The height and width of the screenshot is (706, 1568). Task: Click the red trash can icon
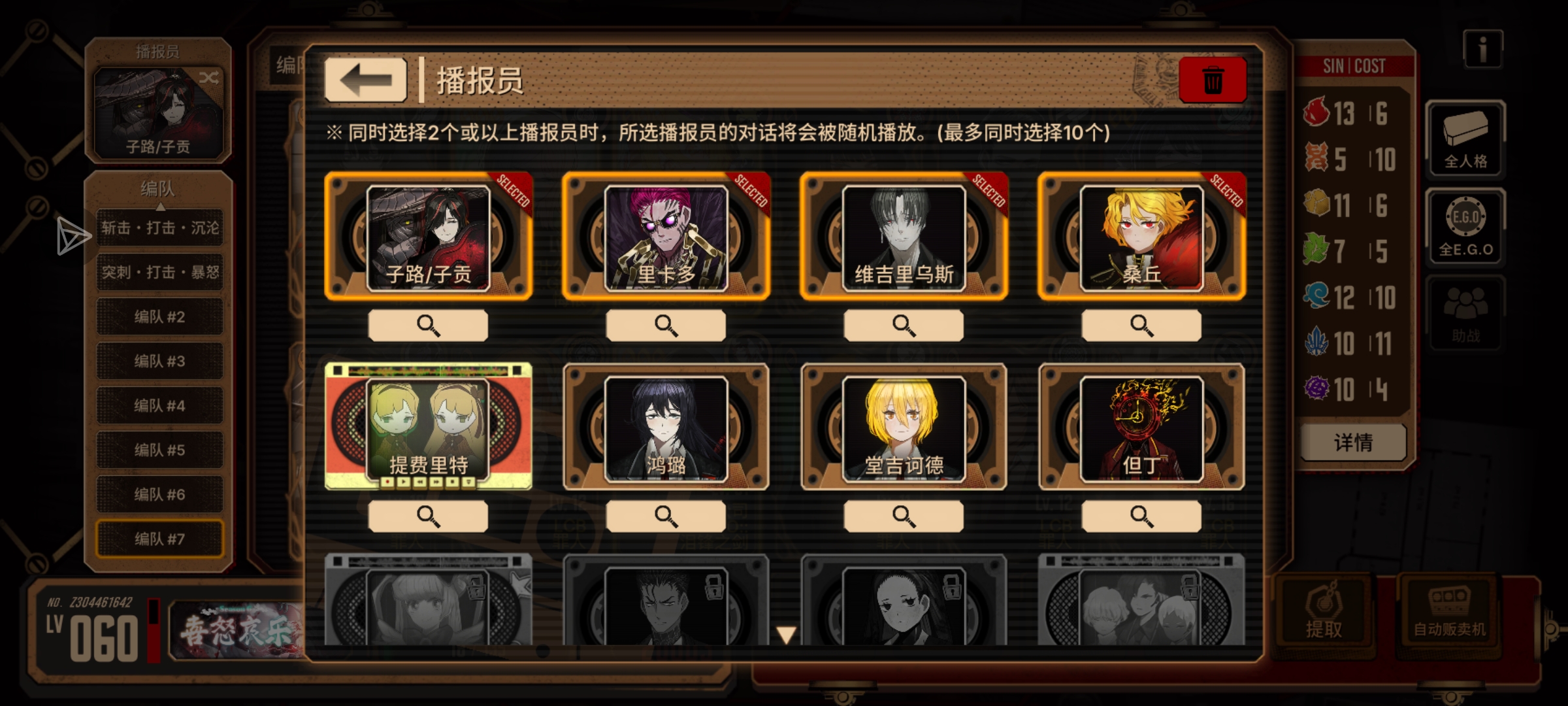(1213, 80)
